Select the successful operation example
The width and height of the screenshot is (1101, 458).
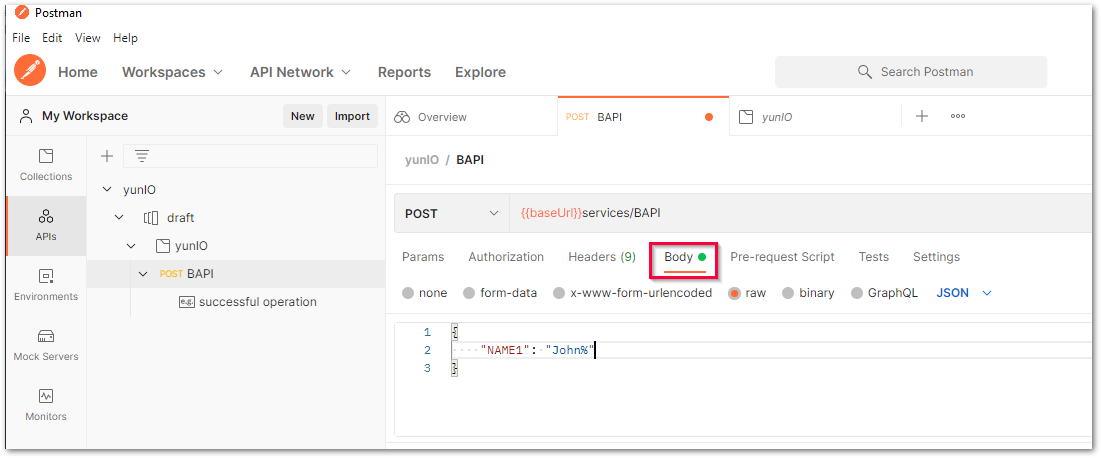258,302
